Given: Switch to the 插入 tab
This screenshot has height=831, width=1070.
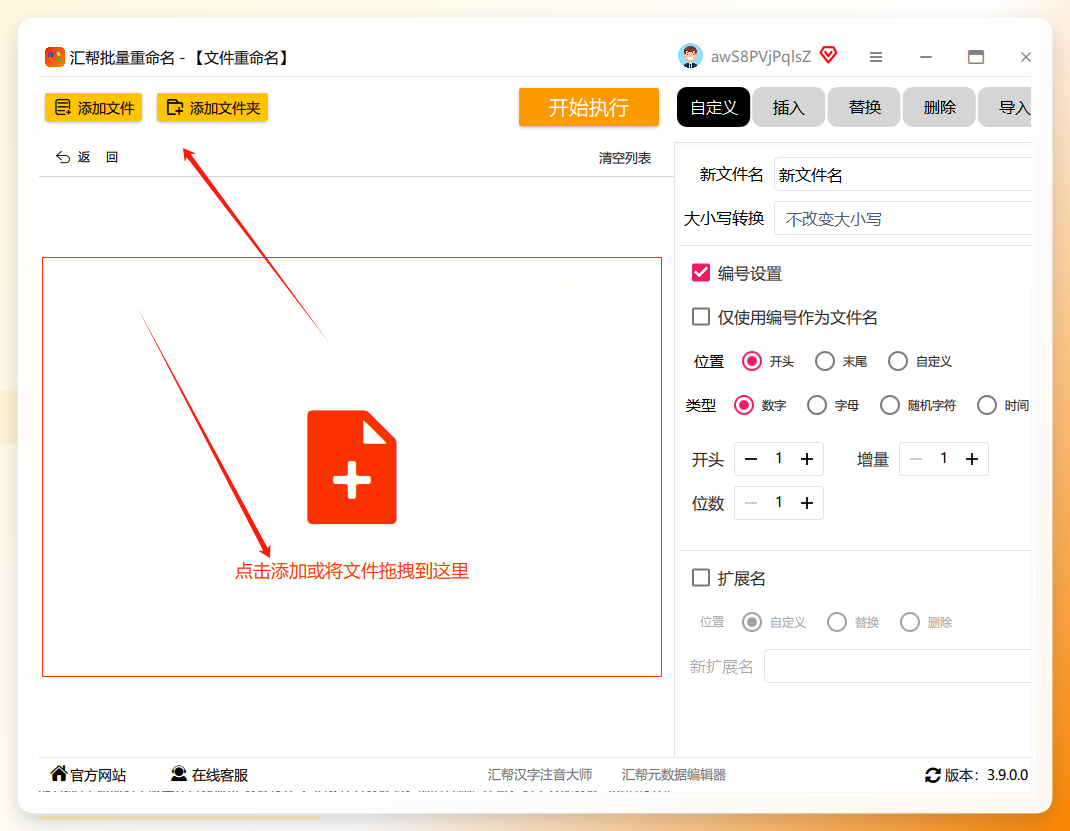Looking at the screenshot, I should click(788, 107).
